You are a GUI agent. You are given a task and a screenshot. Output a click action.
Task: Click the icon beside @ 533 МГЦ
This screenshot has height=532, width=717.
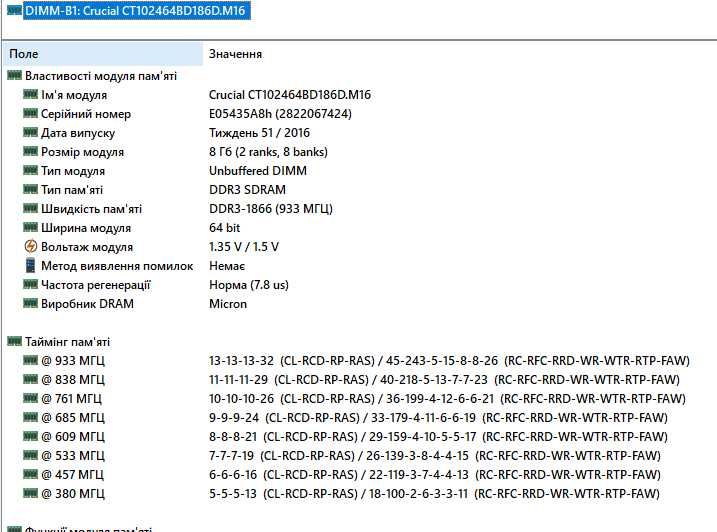point(30,455)
